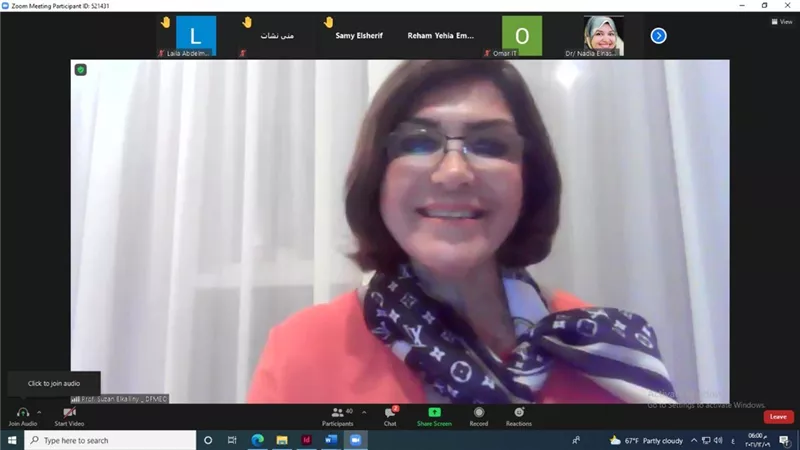Open the notification center icon
This screenshot has height=450, width=800.
point(784,440)
